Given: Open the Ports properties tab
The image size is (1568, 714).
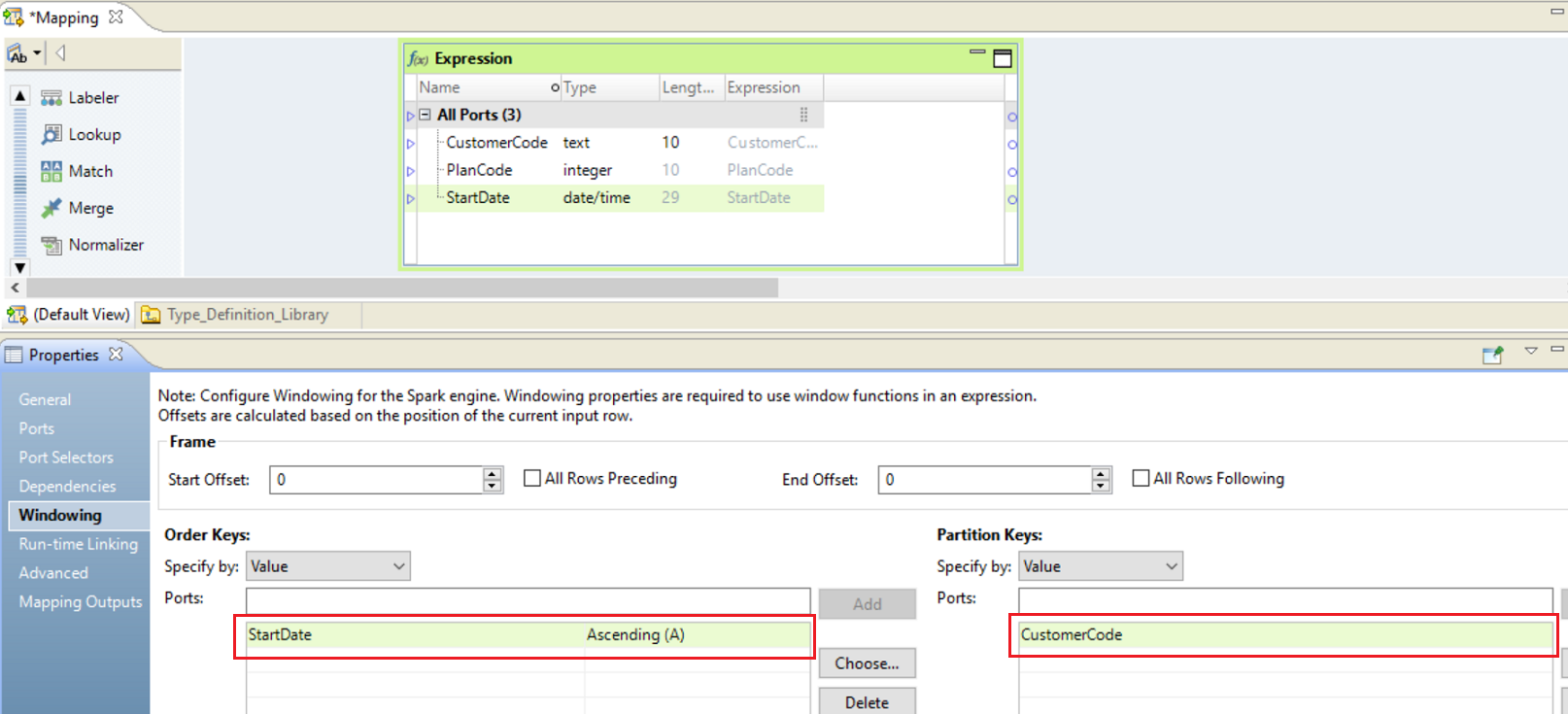Looking at the screenshot, I should 37,428.
